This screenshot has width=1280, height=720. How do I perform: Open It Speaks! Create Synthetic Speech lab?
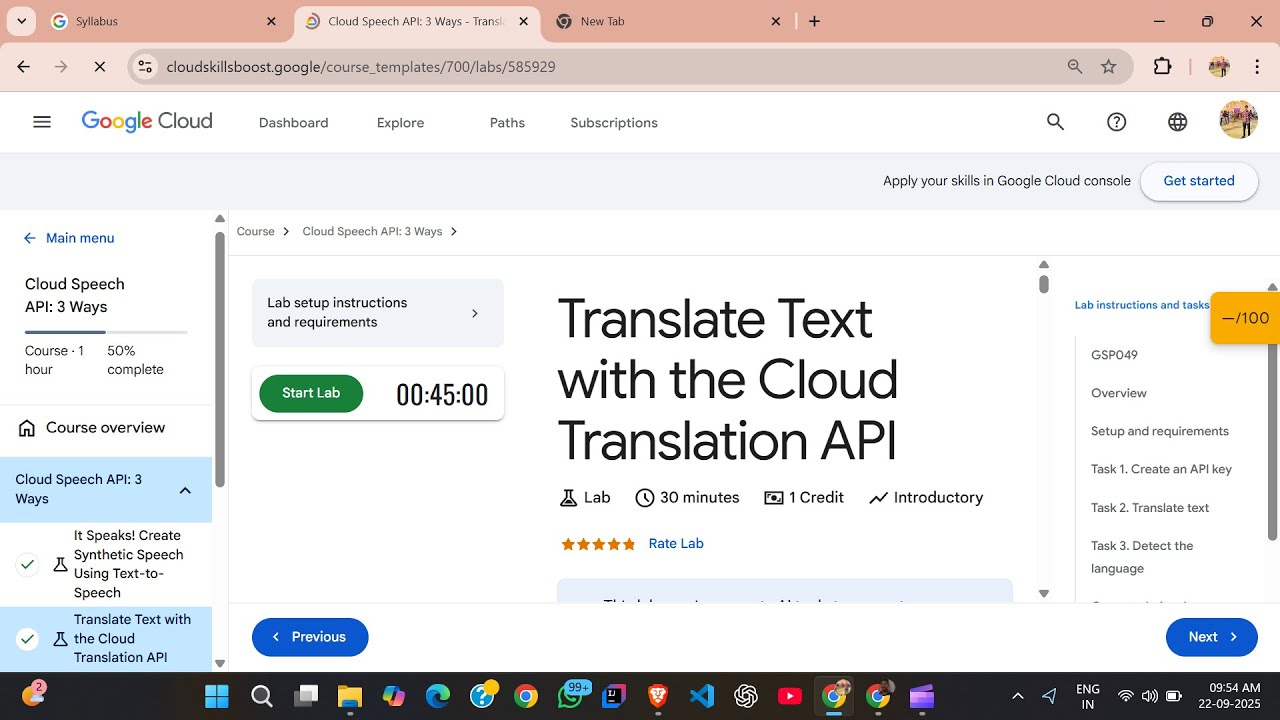pos(129,564)
